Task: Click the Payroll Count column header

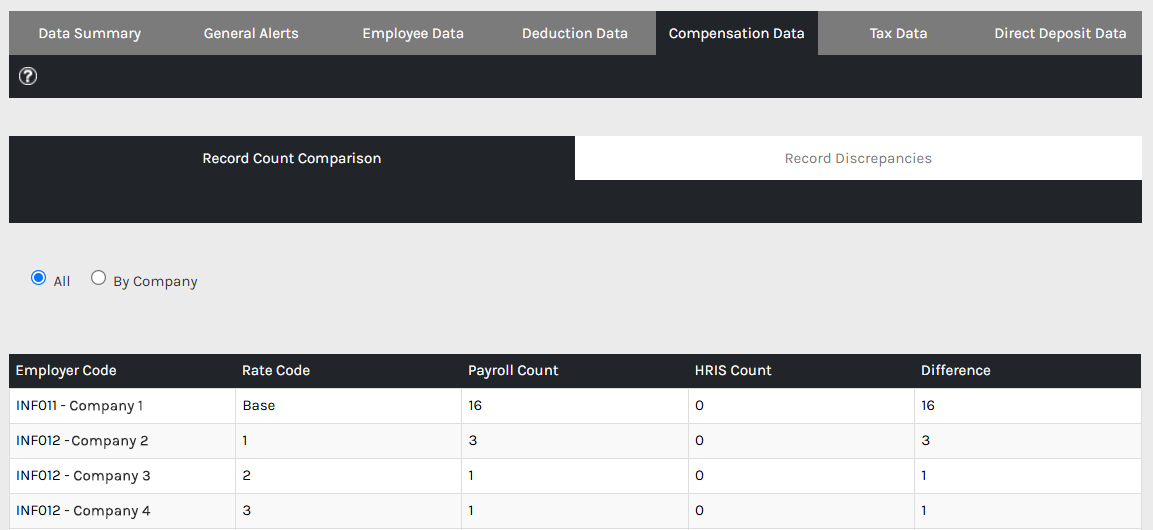Action: (x=575, y=370)
